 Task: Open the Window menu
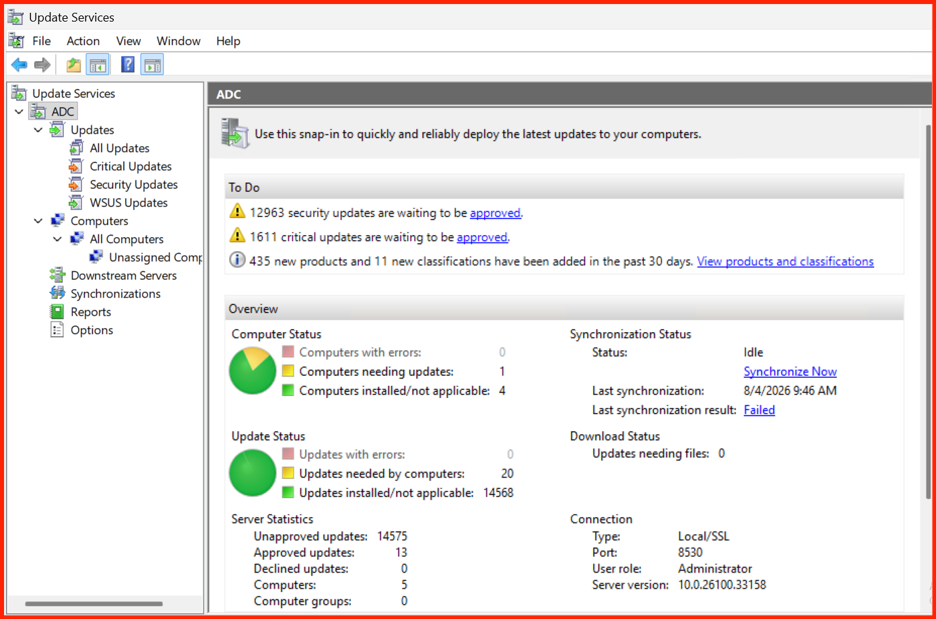point(178,41)
